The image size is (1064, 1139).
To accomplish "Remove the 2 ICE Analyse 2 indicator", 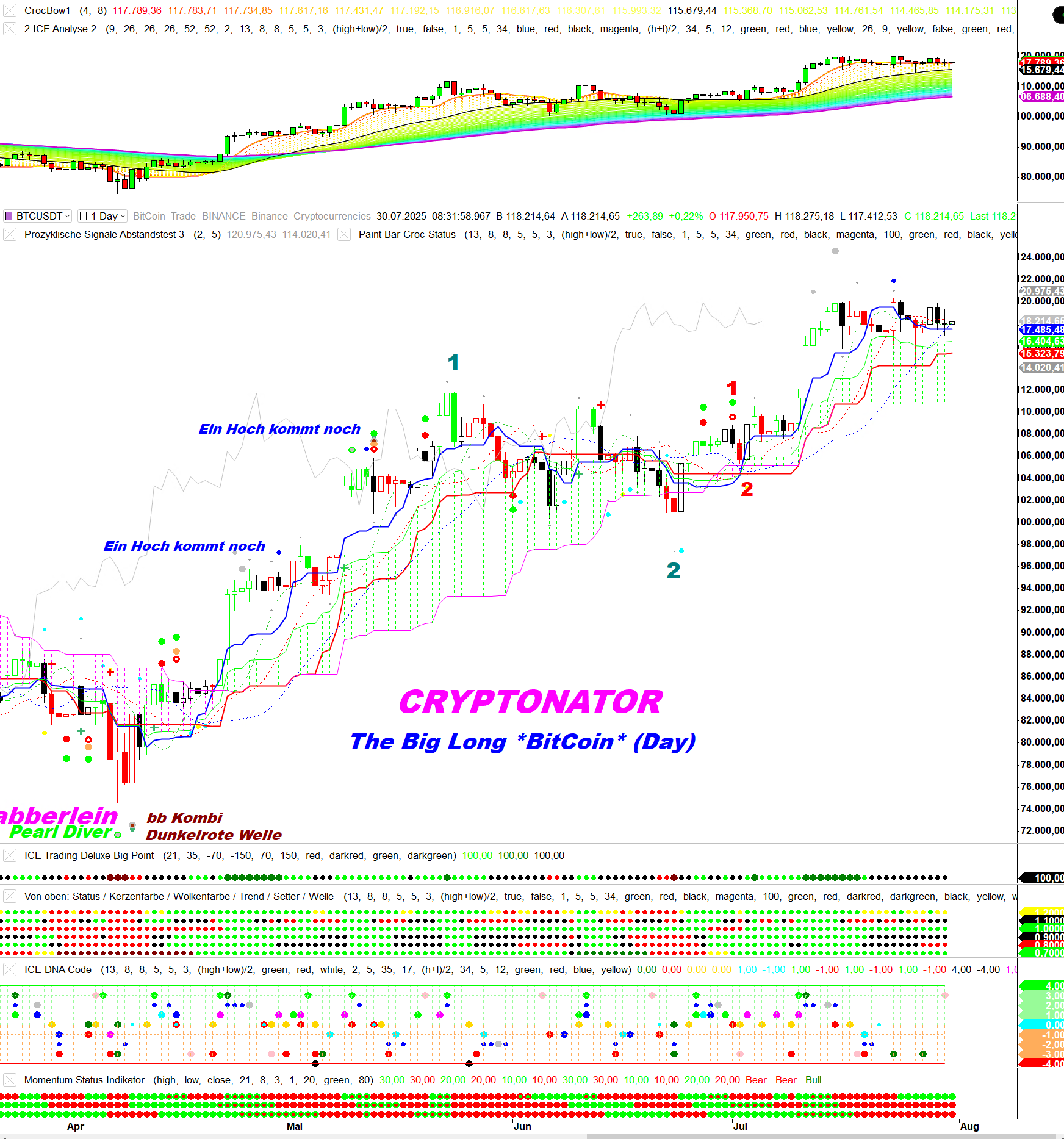I will click(10, 29).
